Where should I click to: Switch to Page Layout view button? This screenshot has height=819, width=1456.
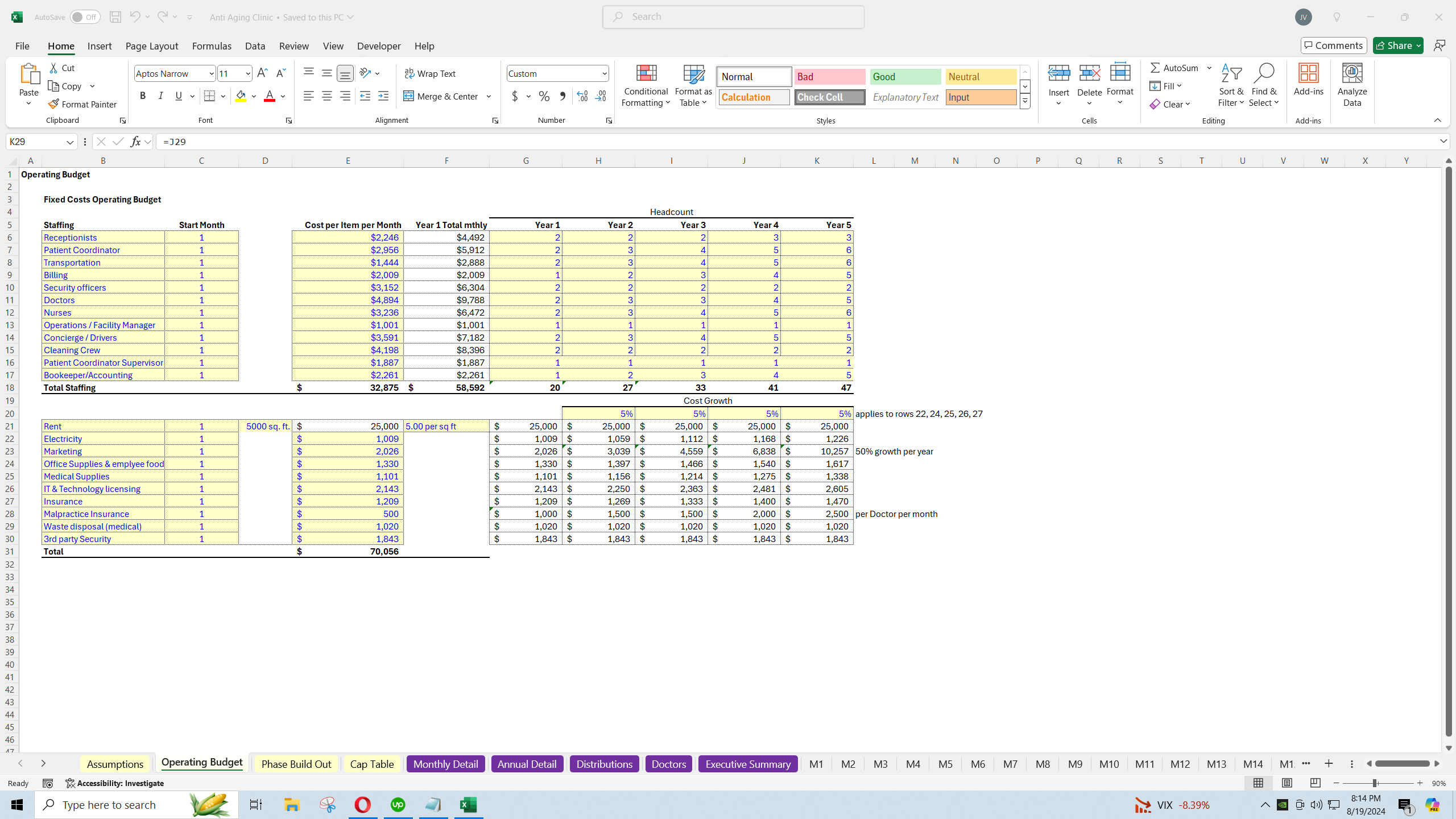coord(1287,783)
